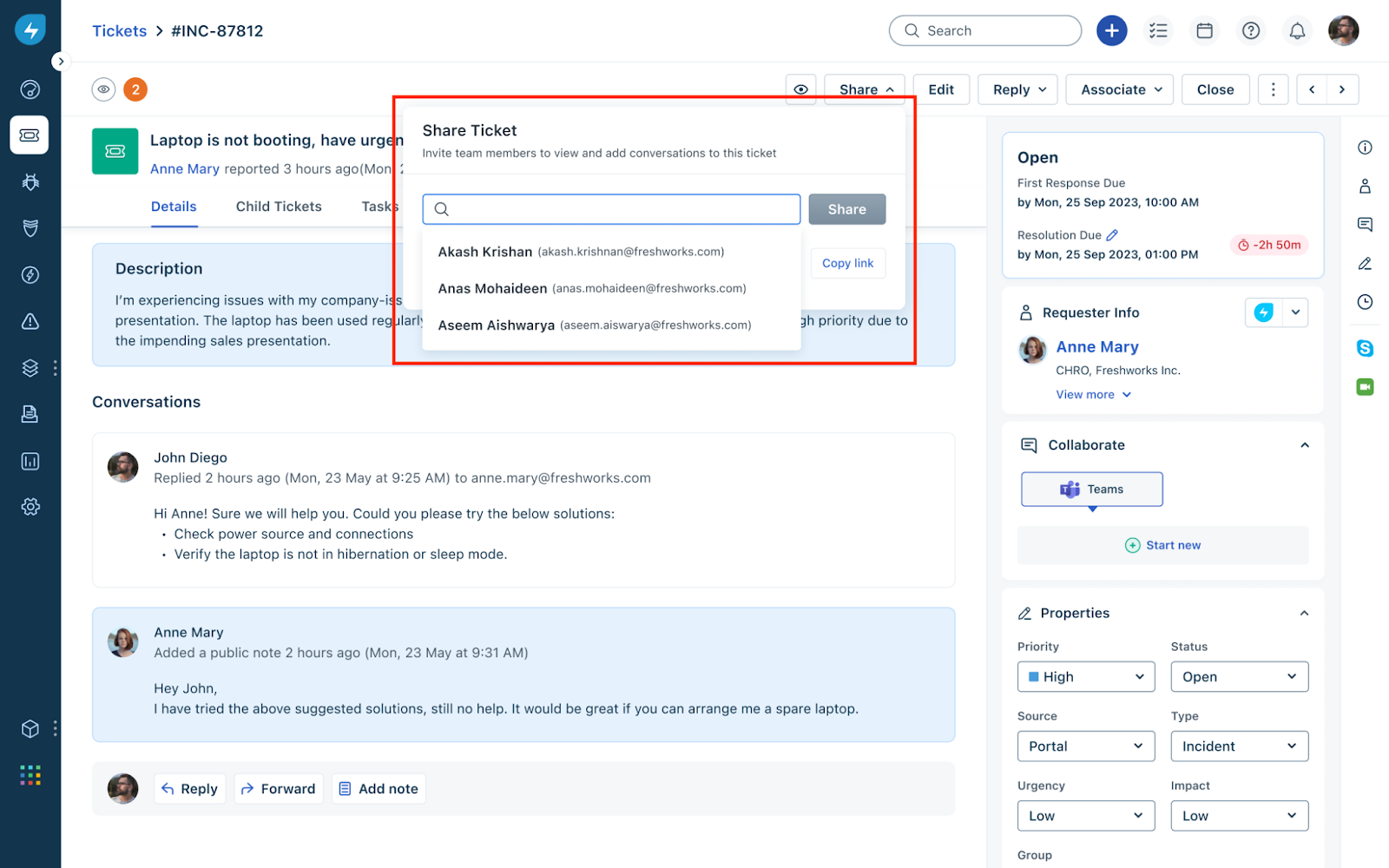Switch to the Child Tickets tab
1389x868 pixels.
tap(279, 207)
